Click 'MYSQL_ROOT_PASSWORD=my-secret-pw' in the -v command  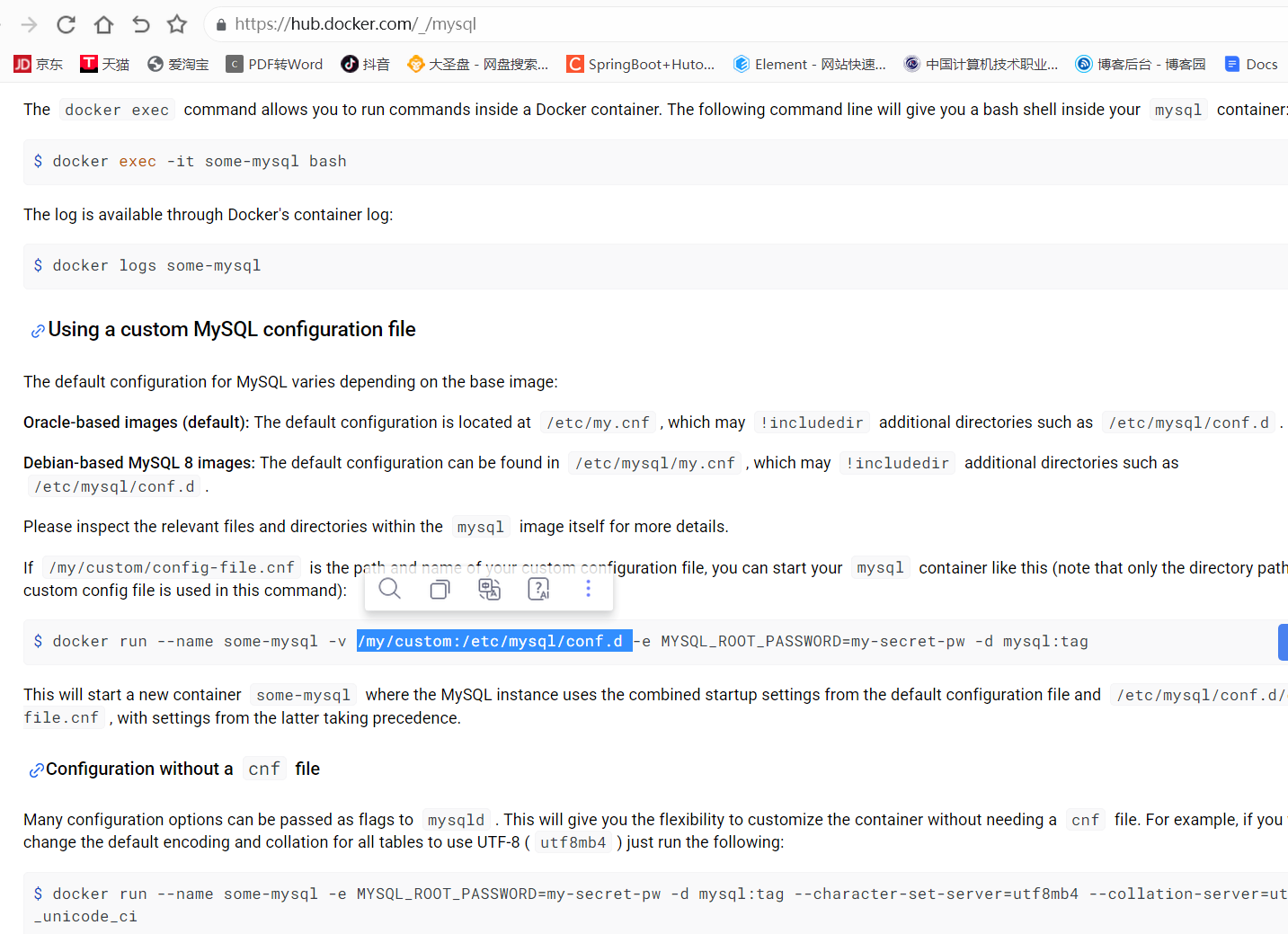(813, 641)
